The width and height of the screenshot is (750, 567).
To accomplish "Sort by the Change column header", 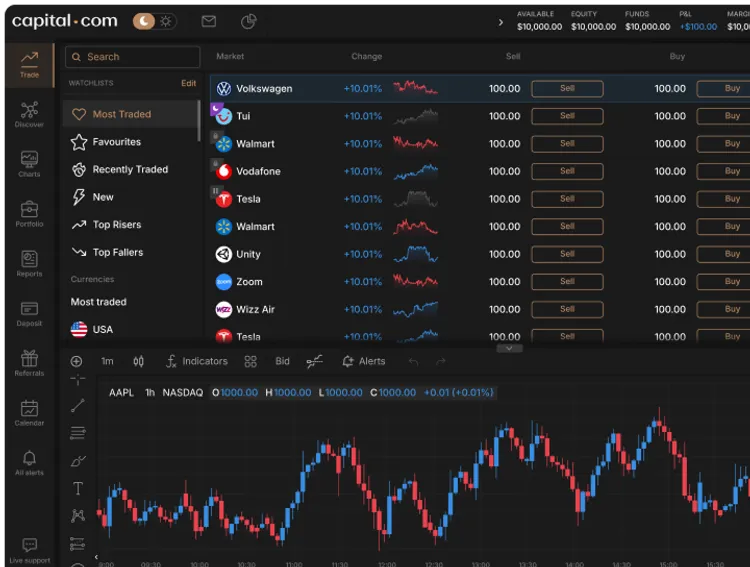I will pos(366,56).
